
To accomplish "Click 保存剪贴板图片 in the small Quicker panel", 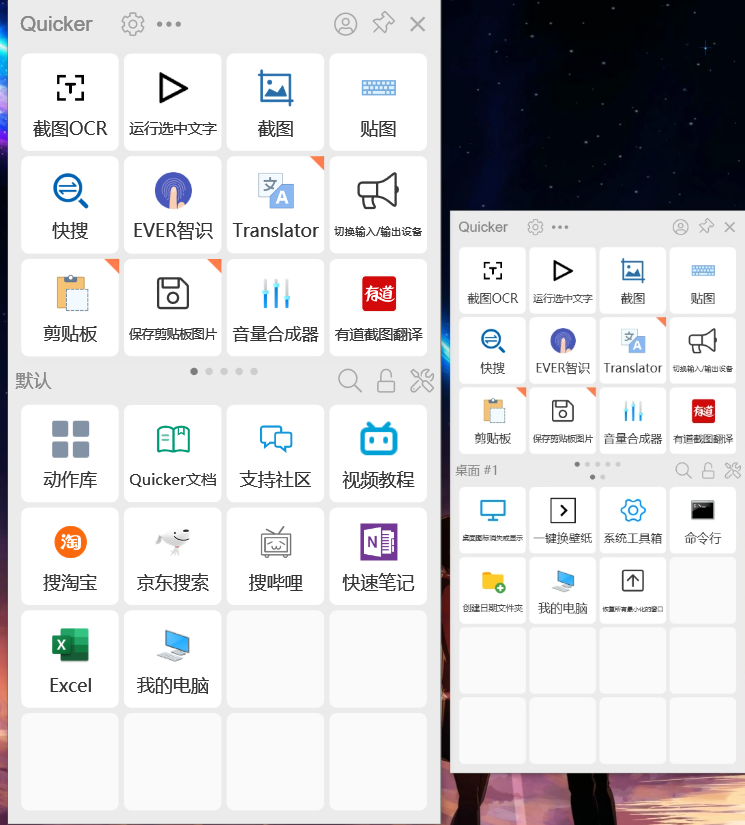I will (x=562, y=420).
